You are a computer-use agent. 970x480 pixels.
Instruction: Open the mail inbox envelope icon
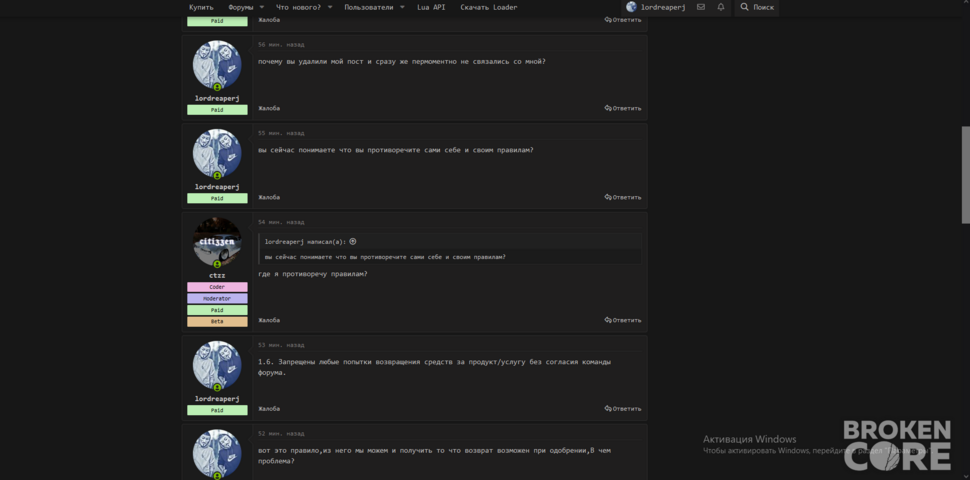click(x=700, y=7)
